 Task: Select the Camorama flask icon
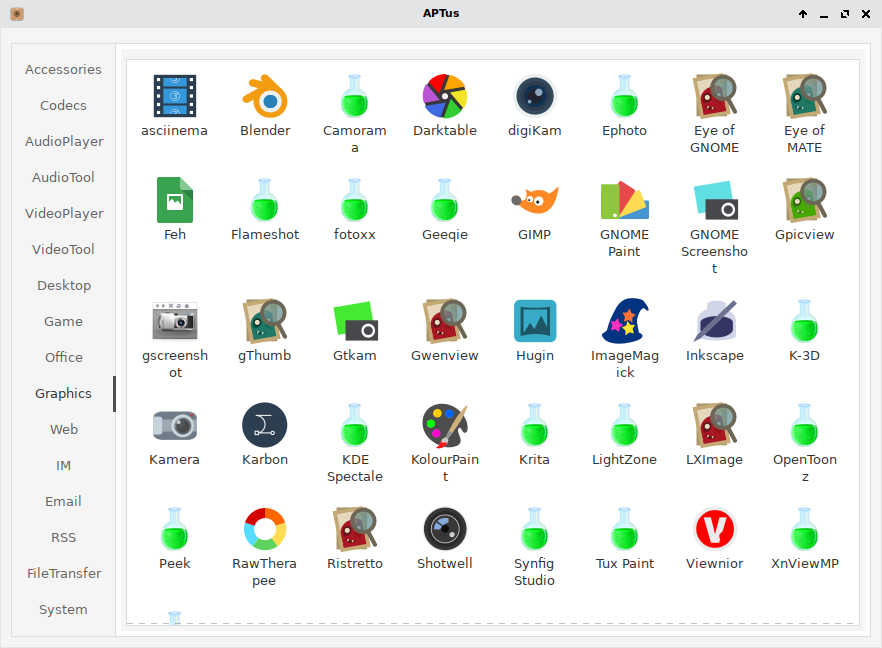pos(354,96)
